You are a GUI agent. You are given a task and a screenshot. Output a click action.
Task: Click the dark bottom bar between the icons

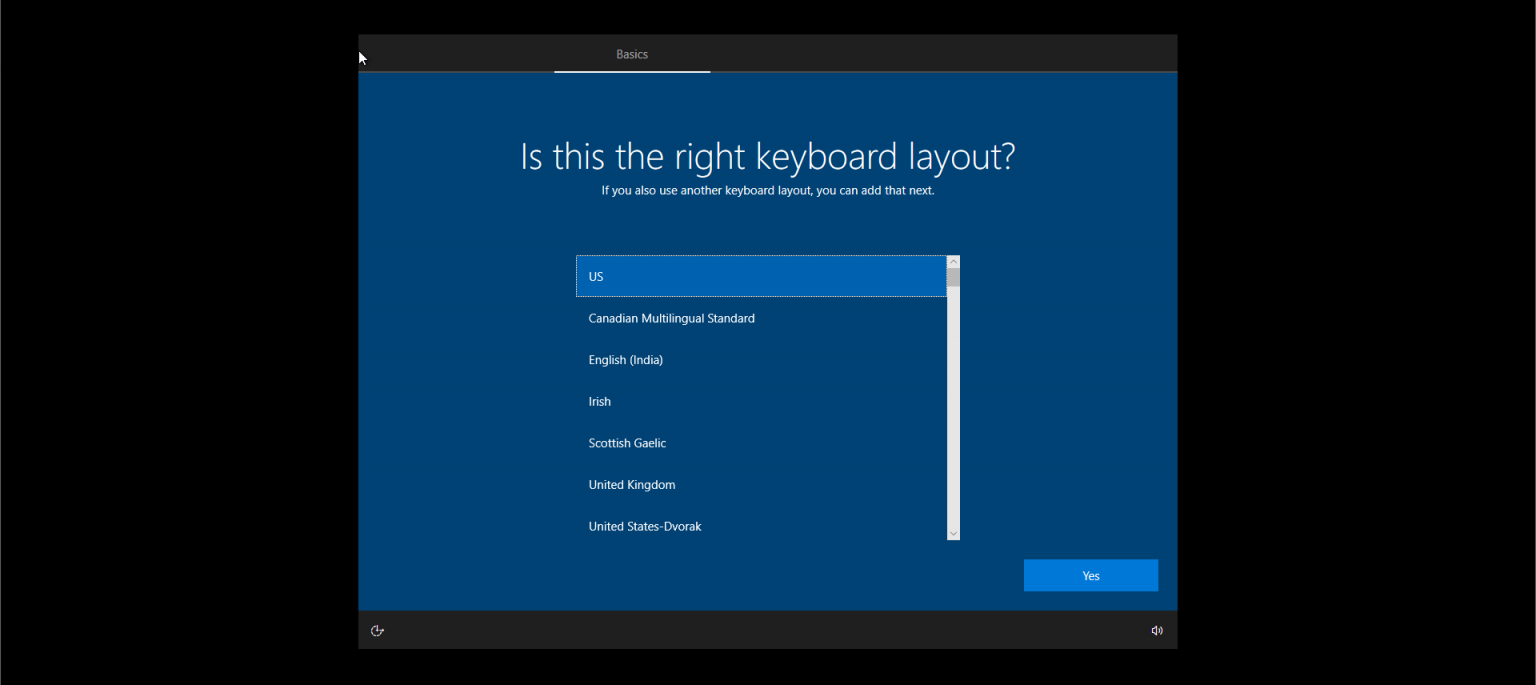click(x=767, y=631)
